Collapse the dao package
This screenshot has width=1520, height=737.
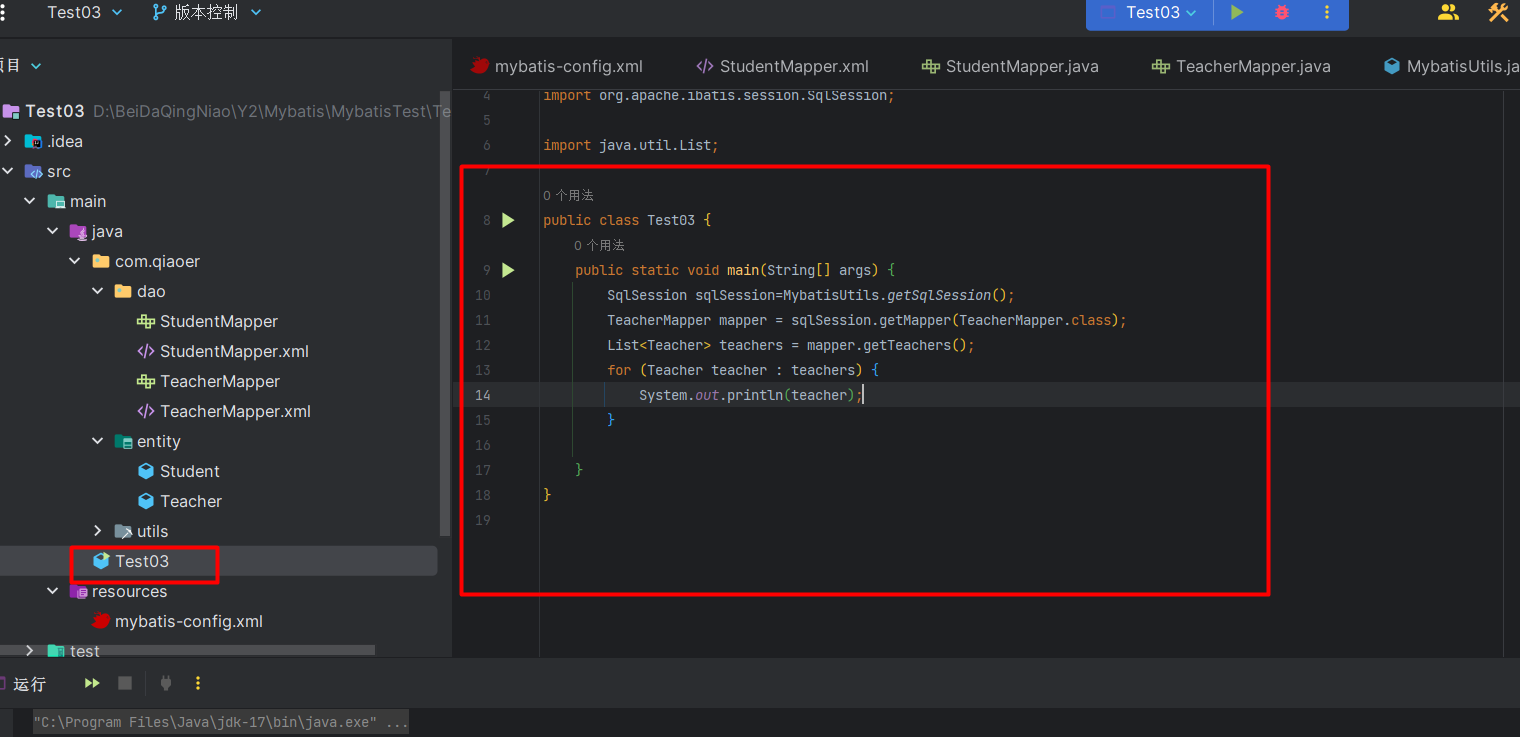[97, 291]
